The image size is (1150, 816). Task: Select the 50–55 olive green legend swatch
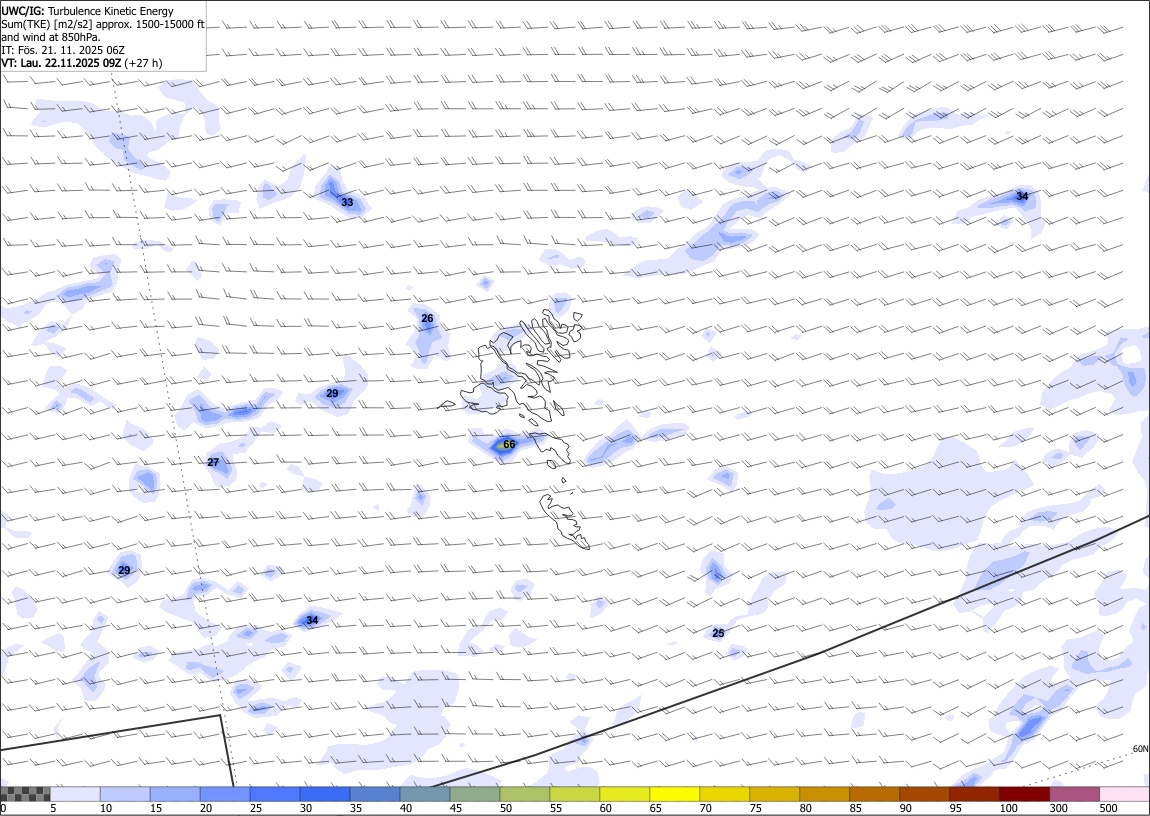click(524, 794)
